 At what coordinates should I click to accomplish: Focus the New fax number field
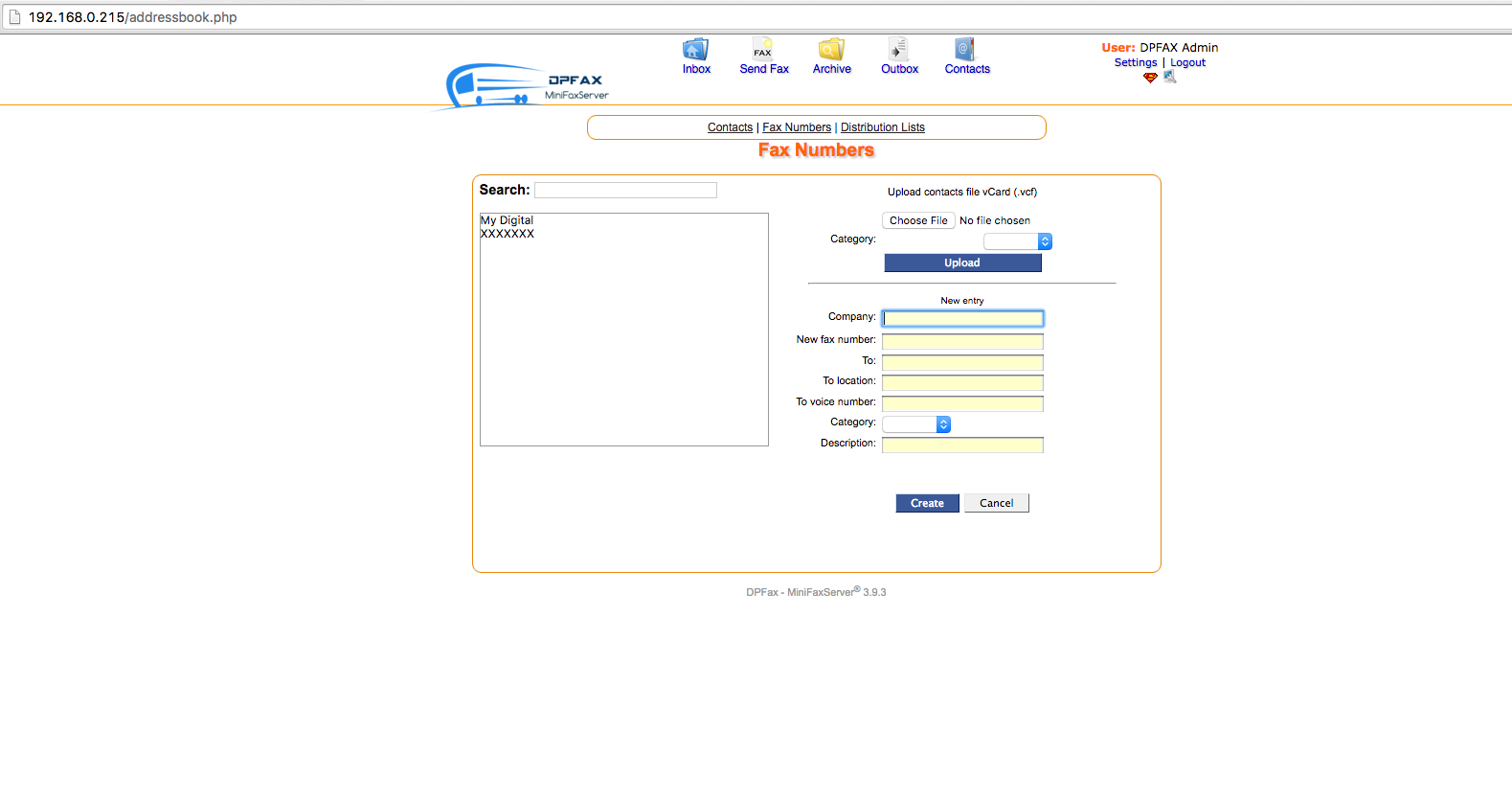click(x=962, y=341)
